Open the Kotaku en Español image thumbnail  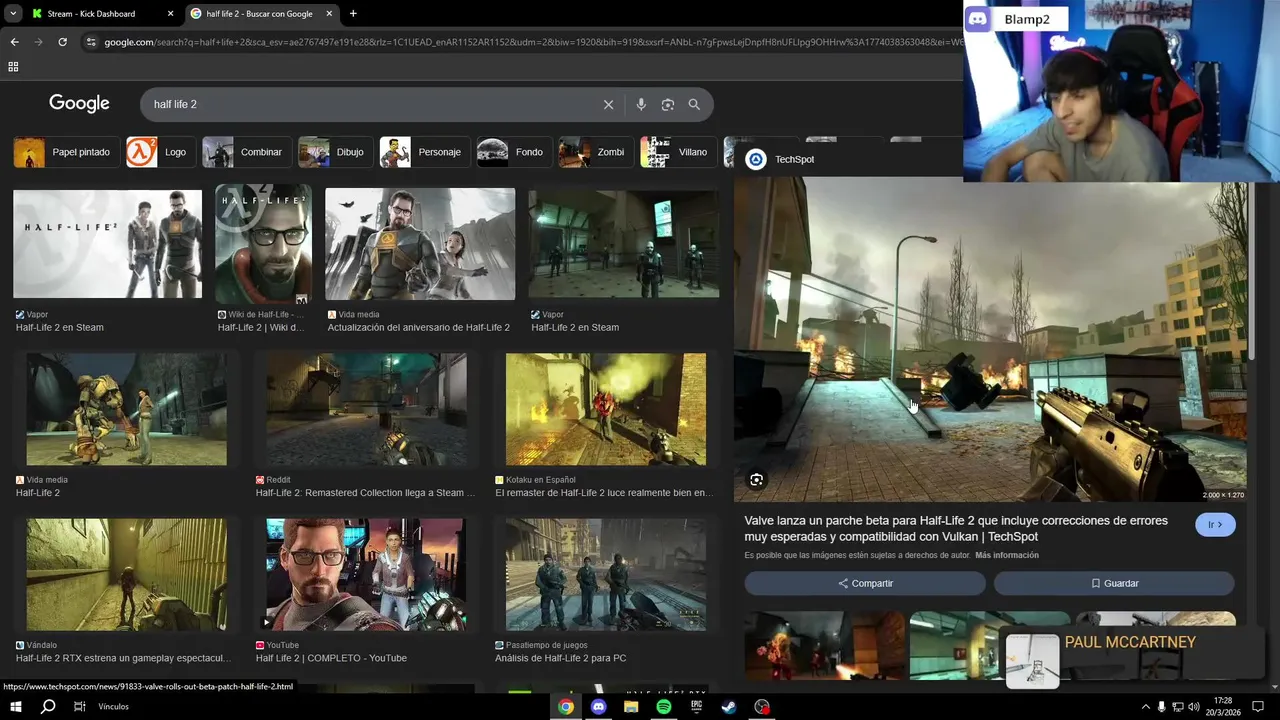pyautogui.click(x=606, y=409)
